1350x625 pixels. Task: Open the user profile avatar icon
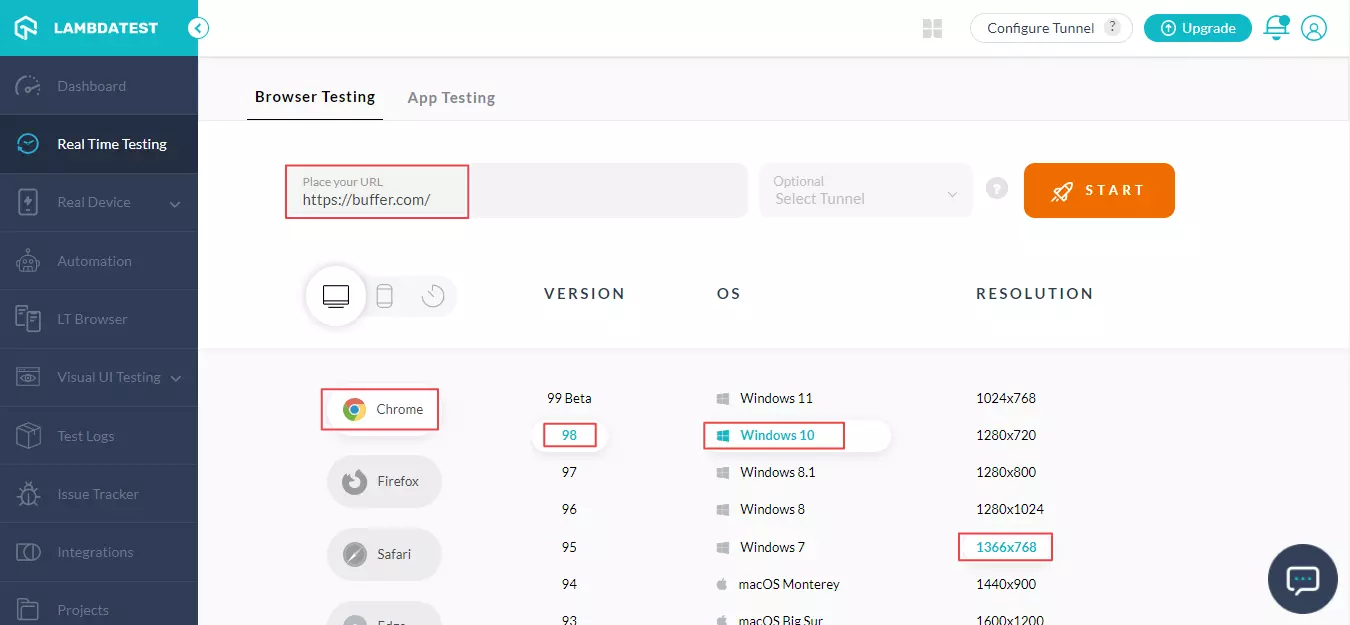(1313, 28)
